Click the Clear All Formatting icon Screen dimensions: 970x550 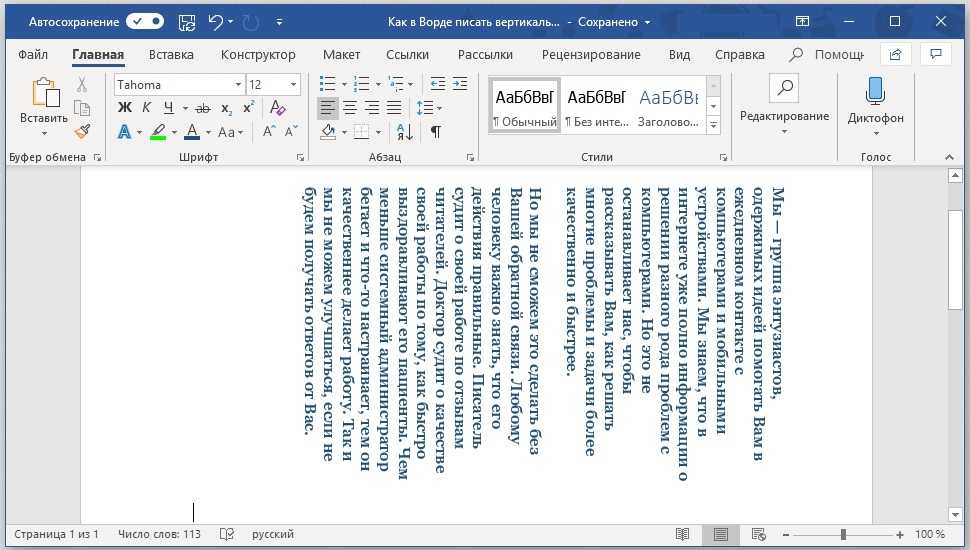278,108
